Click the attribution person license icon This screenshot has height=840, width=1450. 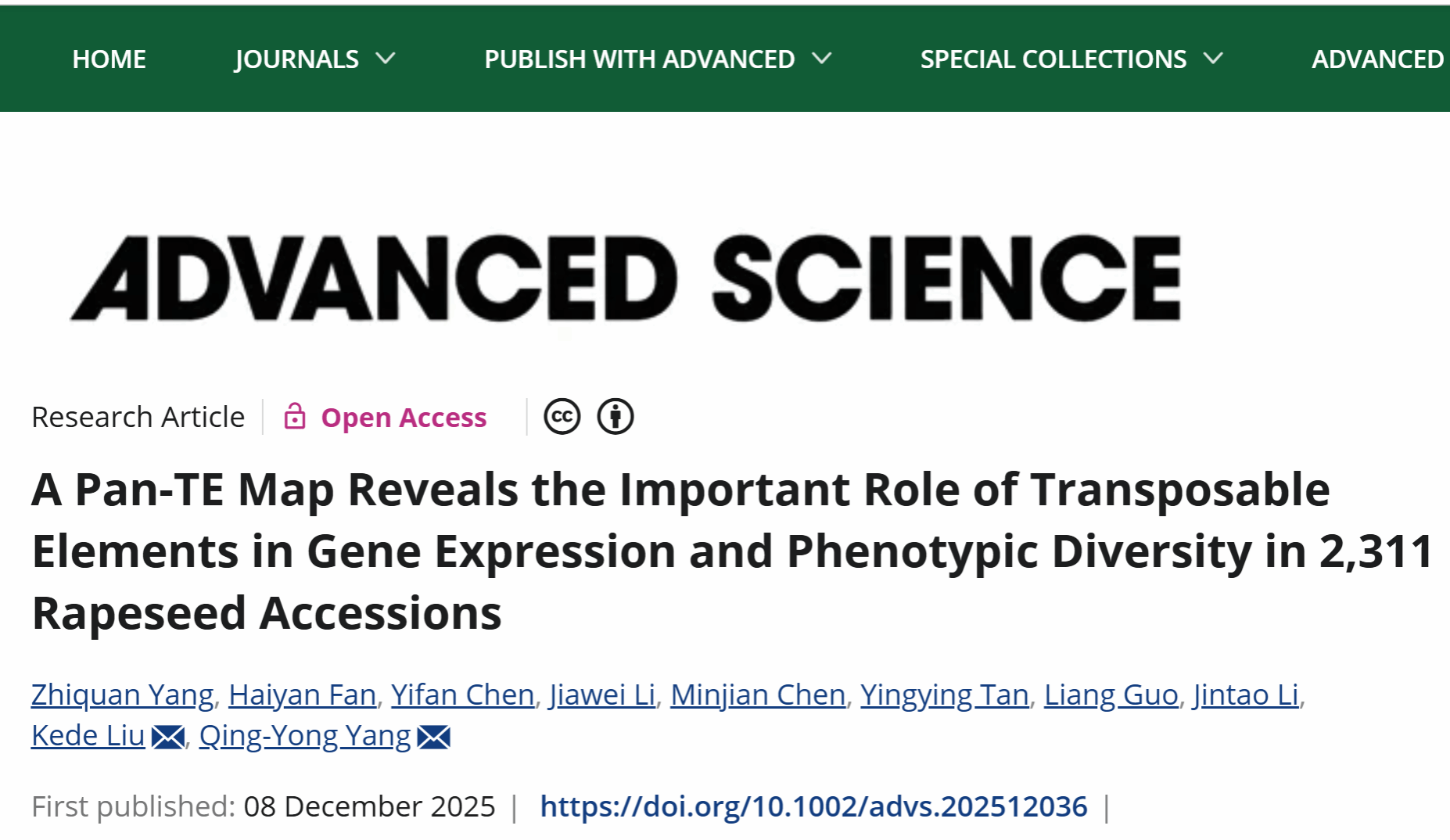coord(616,417)
